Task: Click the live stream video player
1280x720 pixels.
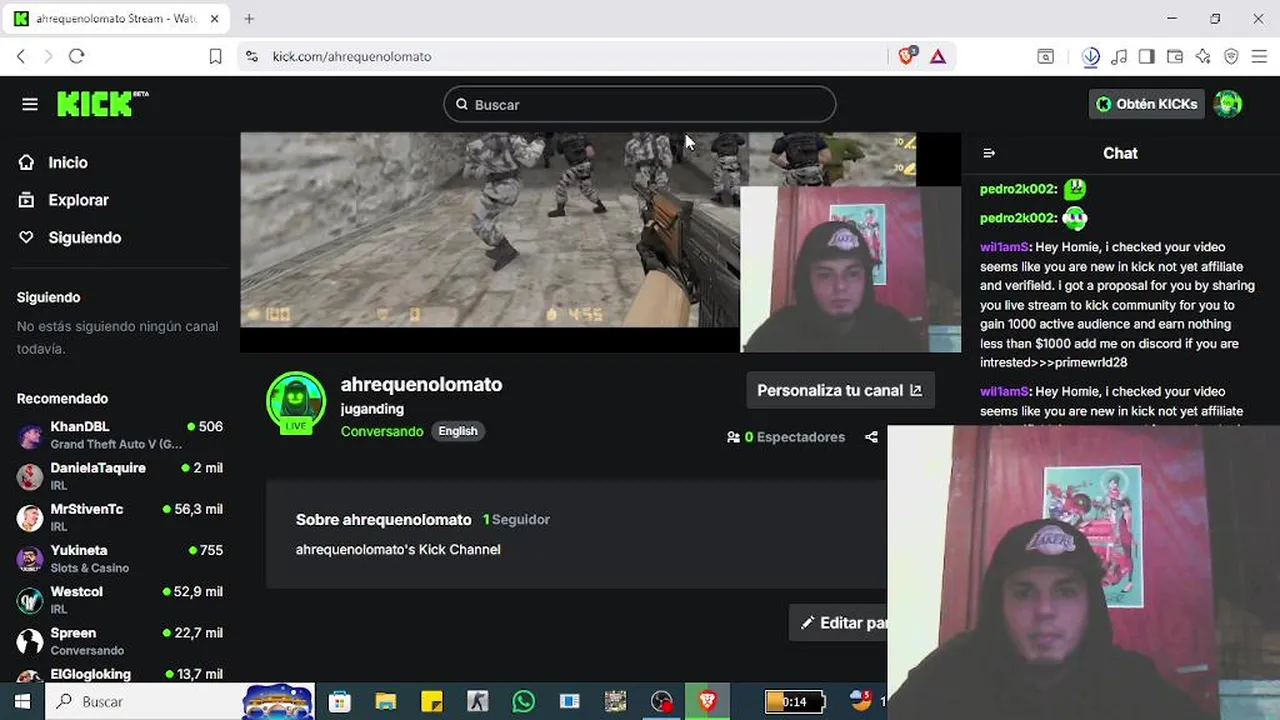Action: coord(600,242)
